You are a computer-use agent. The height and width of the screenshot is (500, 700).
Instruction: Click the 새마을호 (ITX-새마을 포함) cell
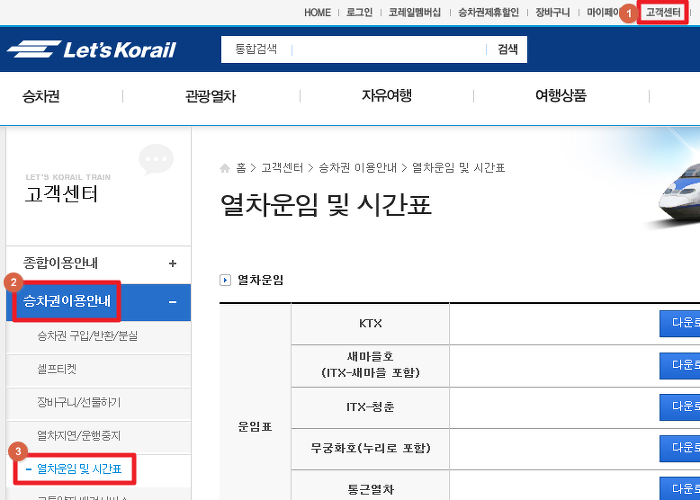pyautogui.click(x=371, y=366)
